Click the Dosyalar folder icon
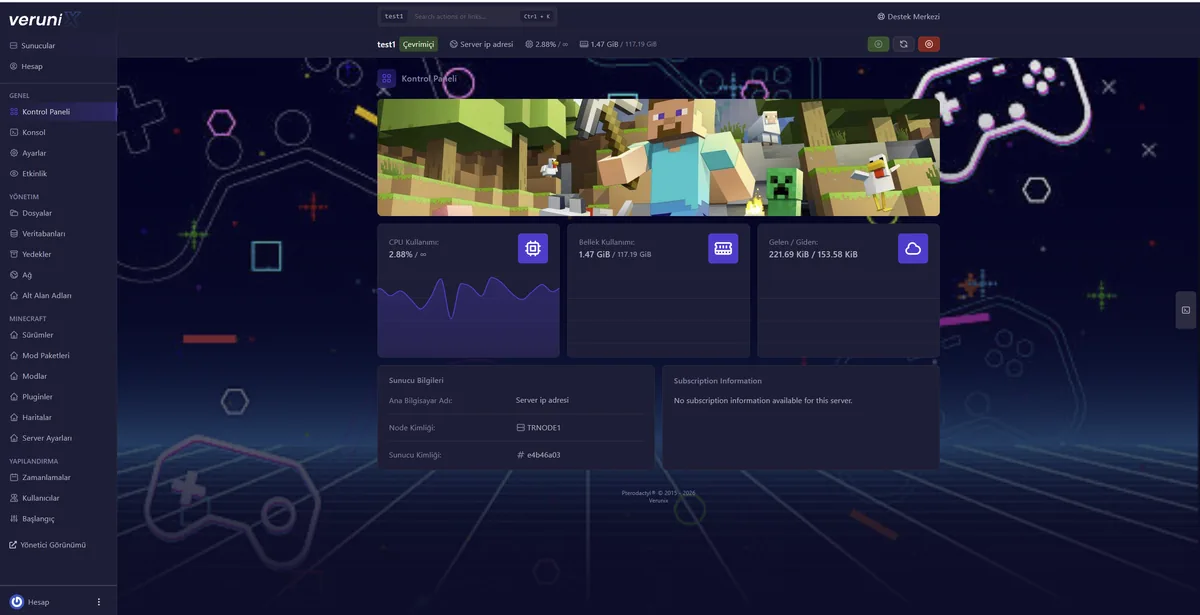This screenshot has height=615, width=1200. click(x=14, y=213)
